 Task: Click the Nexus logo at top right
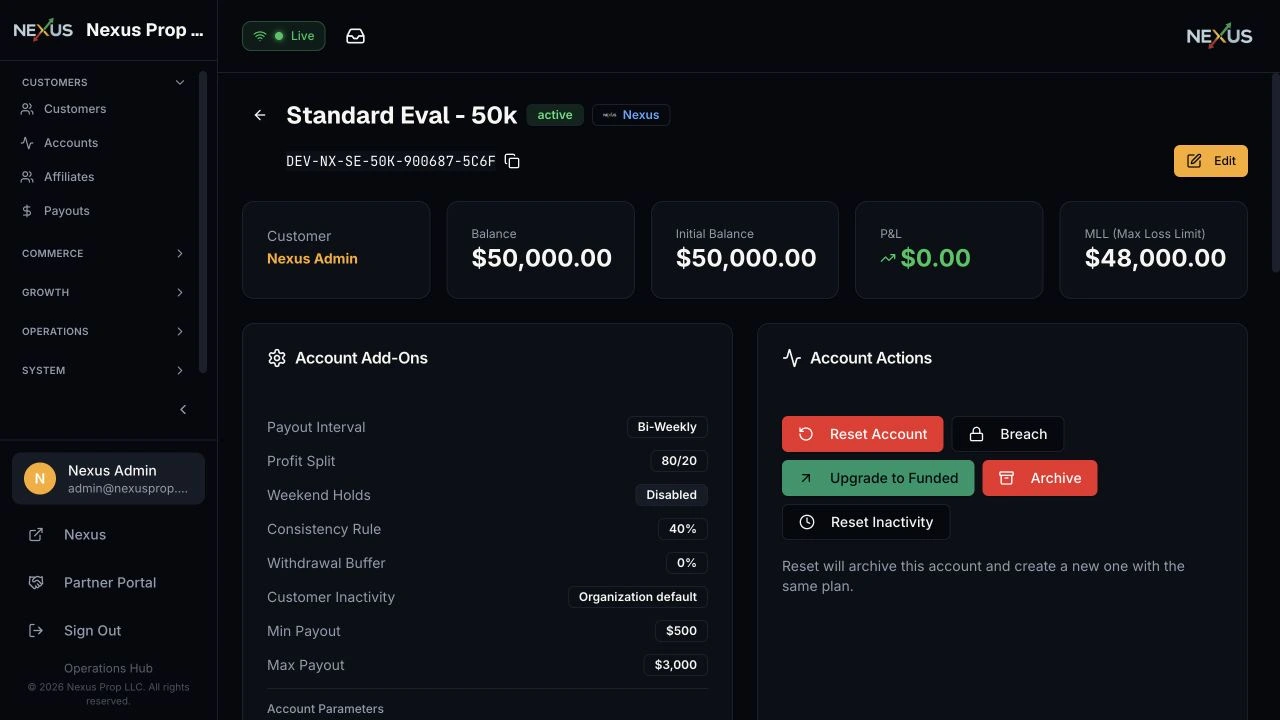[x=1219, y=36]
